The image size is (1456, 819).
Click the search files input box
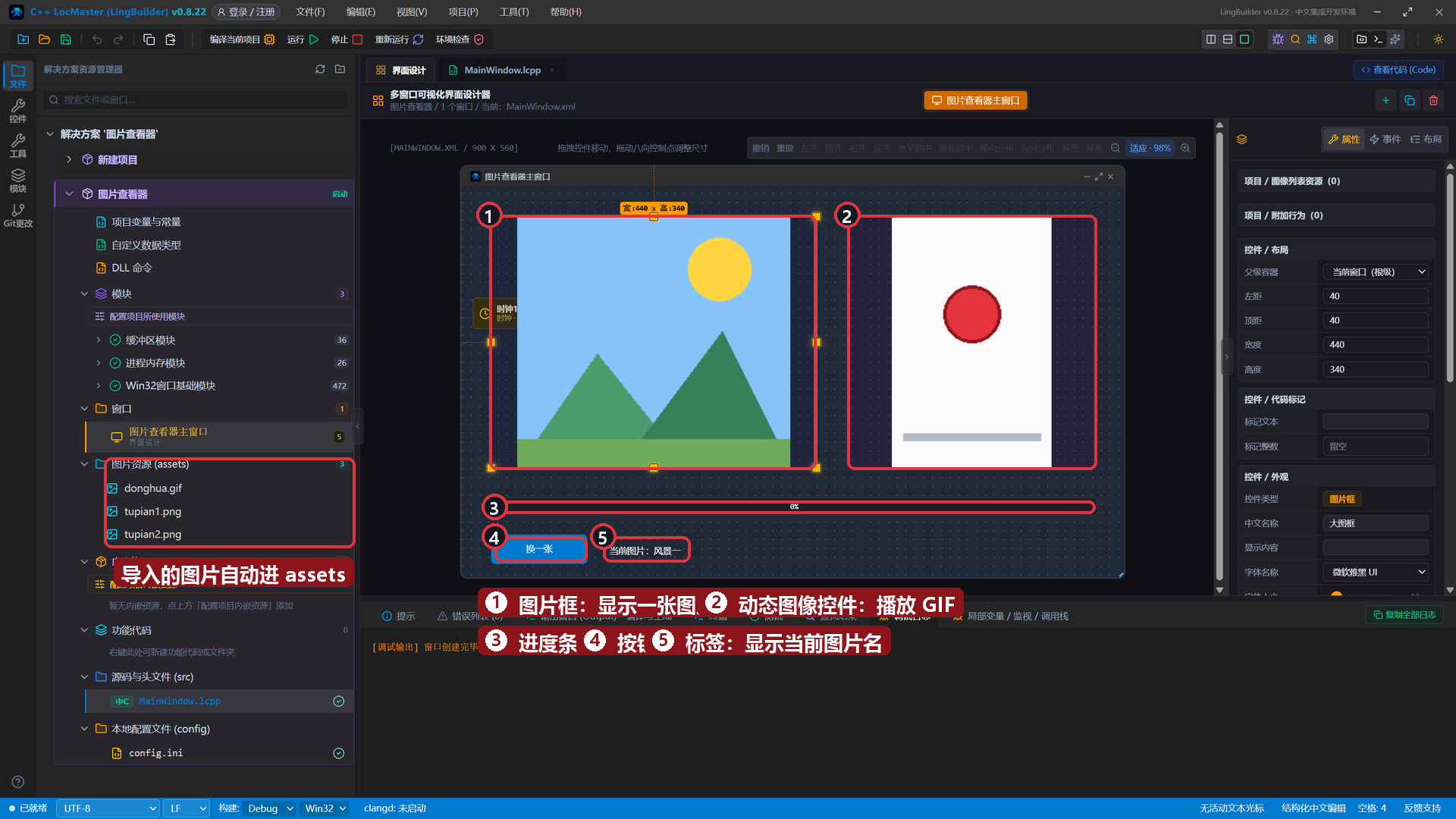click(x=196, y=99)
